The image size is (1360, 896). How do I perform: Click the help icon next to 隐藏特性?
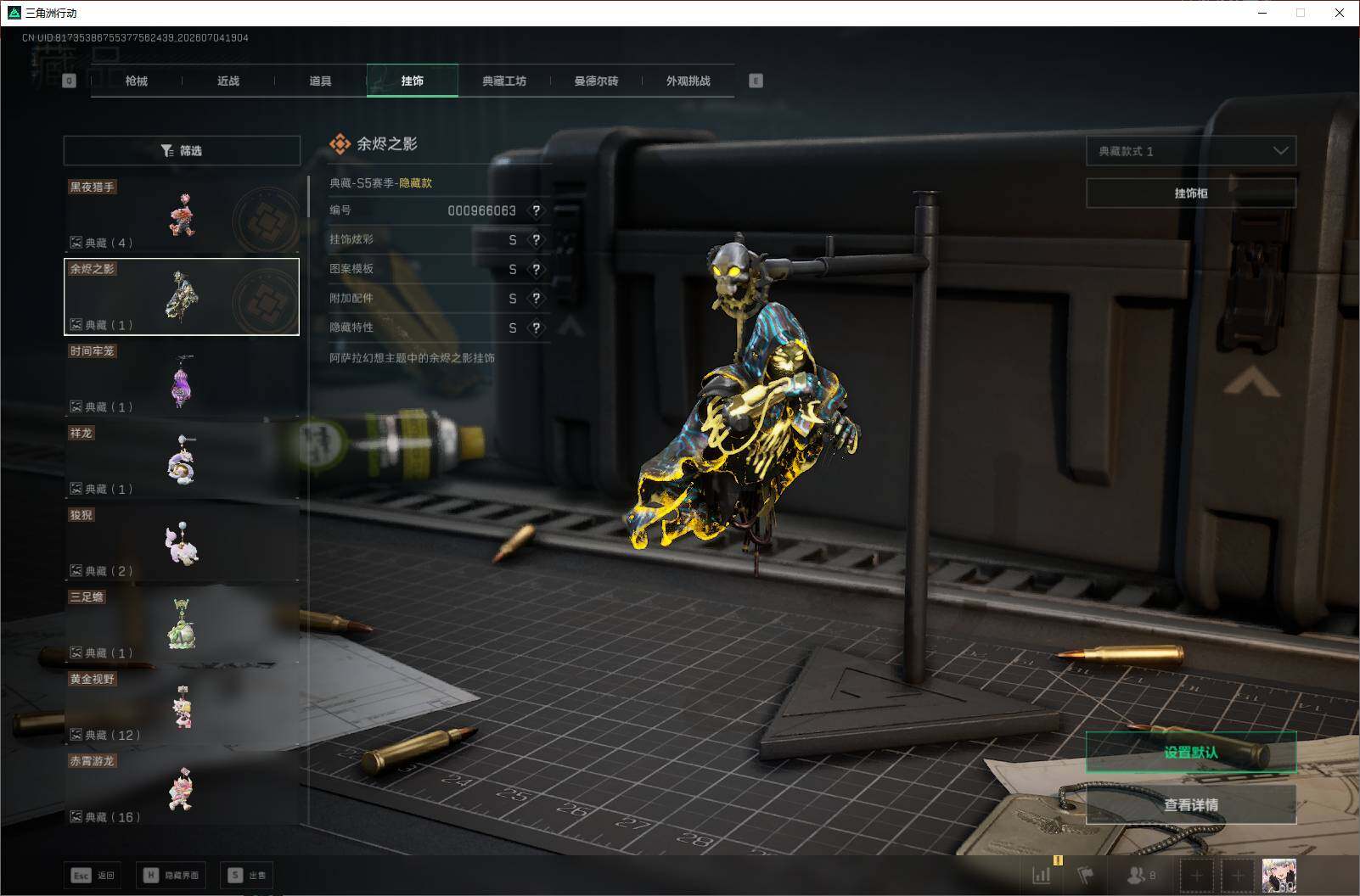pyautogui.click(x=536, y=328)
